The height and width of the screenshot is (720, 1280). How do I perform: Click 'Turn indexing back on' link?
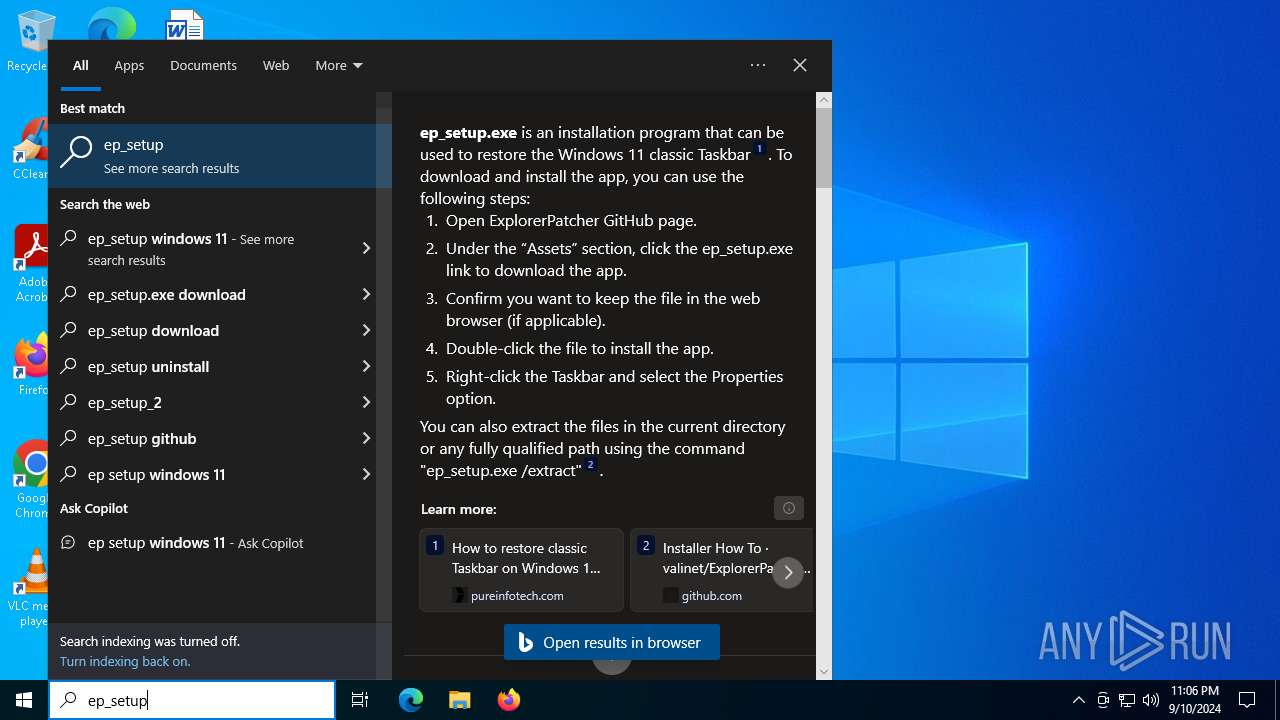pyautogui.click(x=125, y=661)
